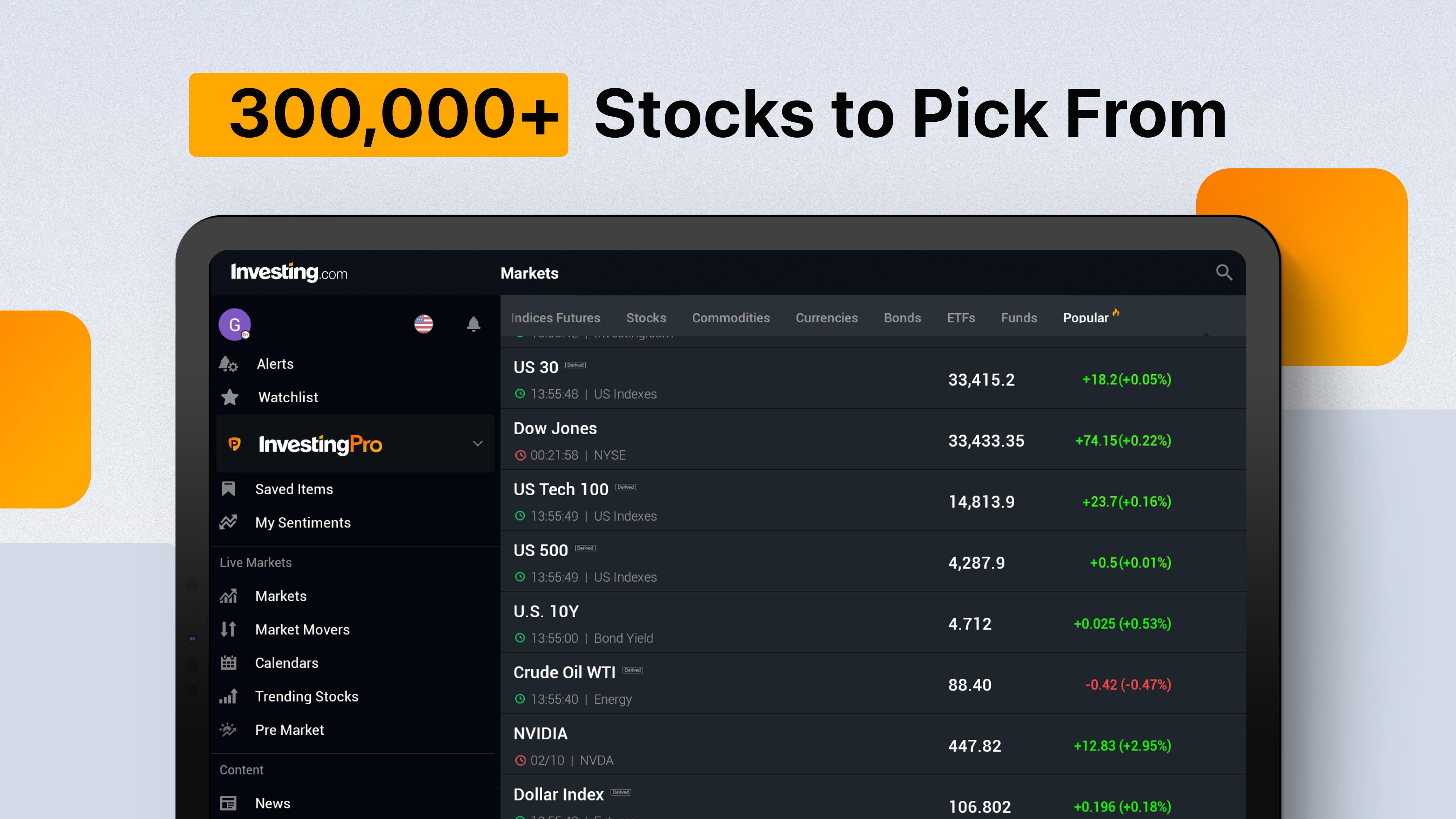Switch to the Stocks tab
Screen dimensions: 1456x819
point(646,318)
